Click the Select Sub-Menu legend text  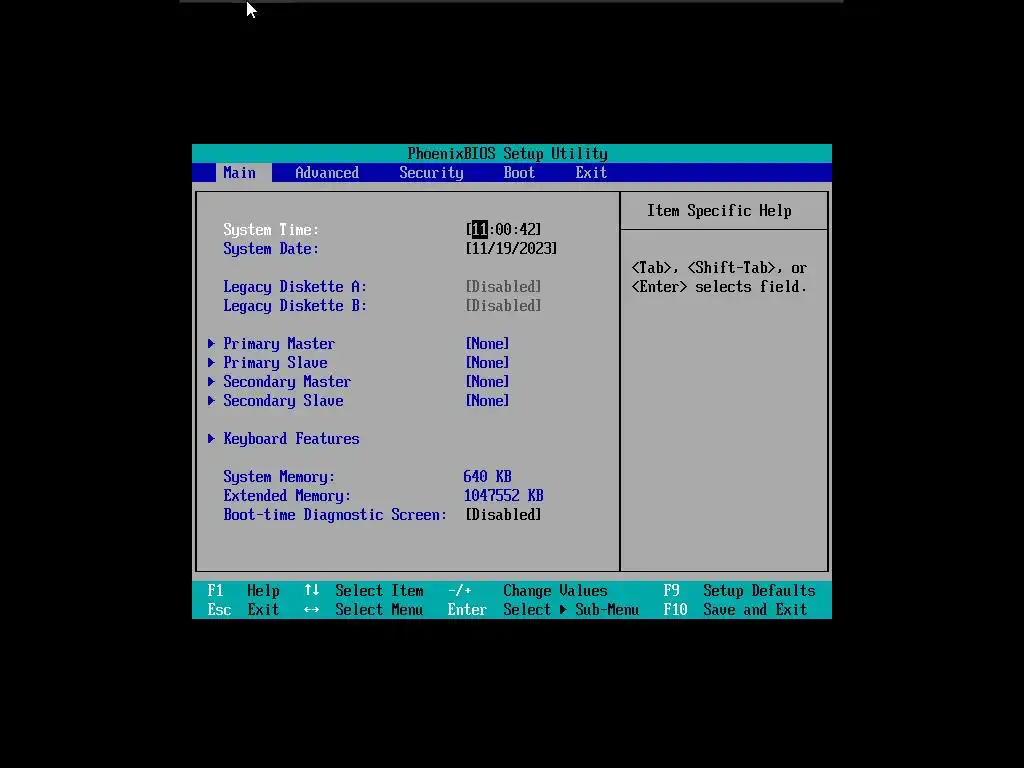point(571,609)
